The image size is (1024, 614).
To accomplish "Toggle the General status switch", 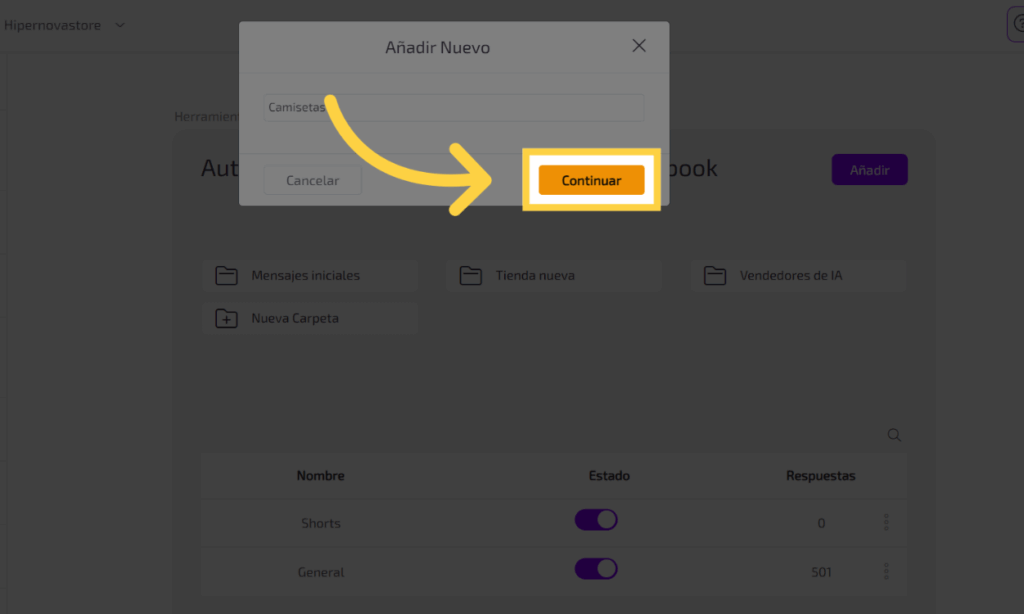I will coord(596,569).
